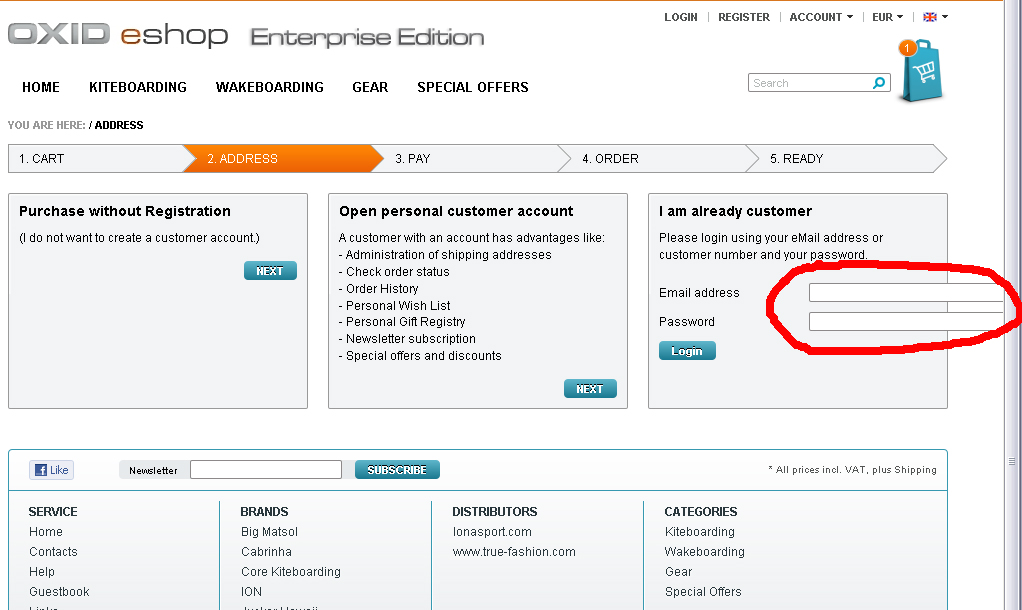Open the language flag dropdown

coord(935,17)
